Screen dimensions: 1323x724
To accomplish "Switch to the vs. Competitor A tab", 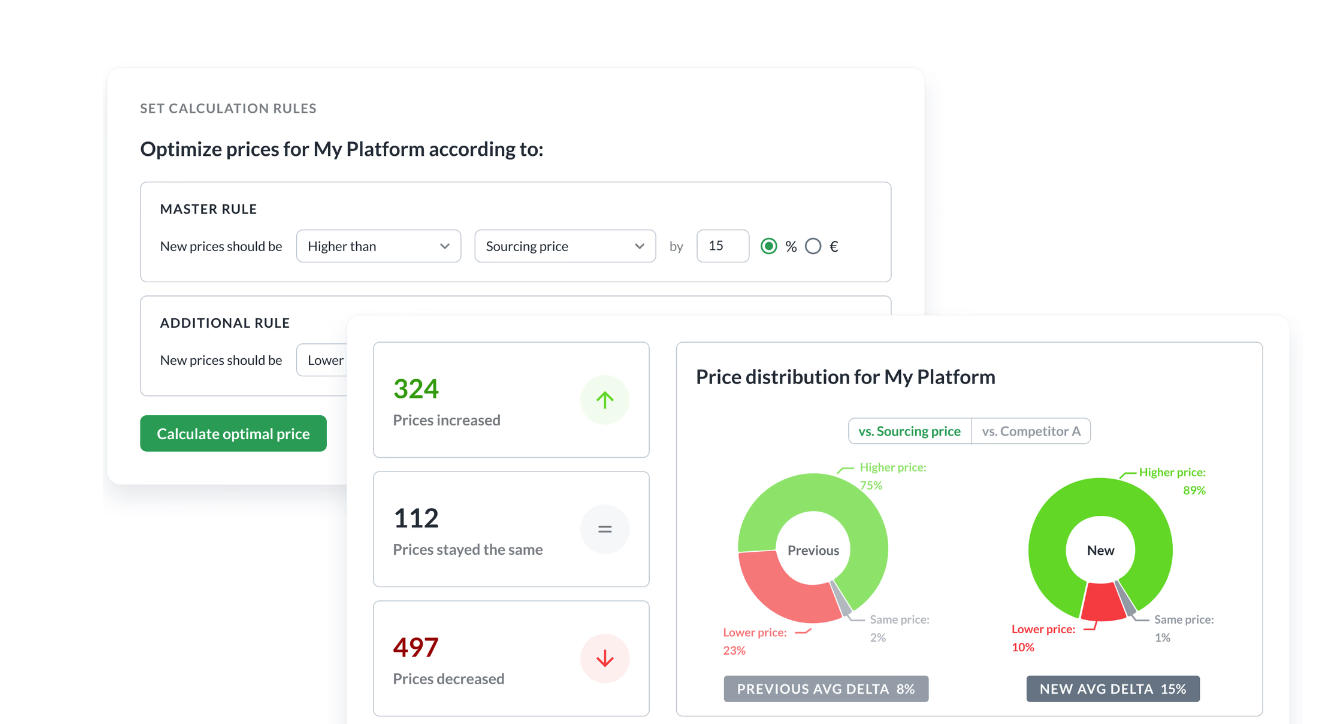I will 1031,430.
